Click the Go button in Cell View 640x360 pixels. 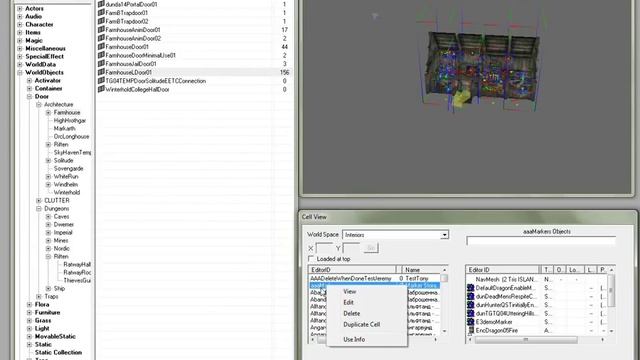(371, 248)
